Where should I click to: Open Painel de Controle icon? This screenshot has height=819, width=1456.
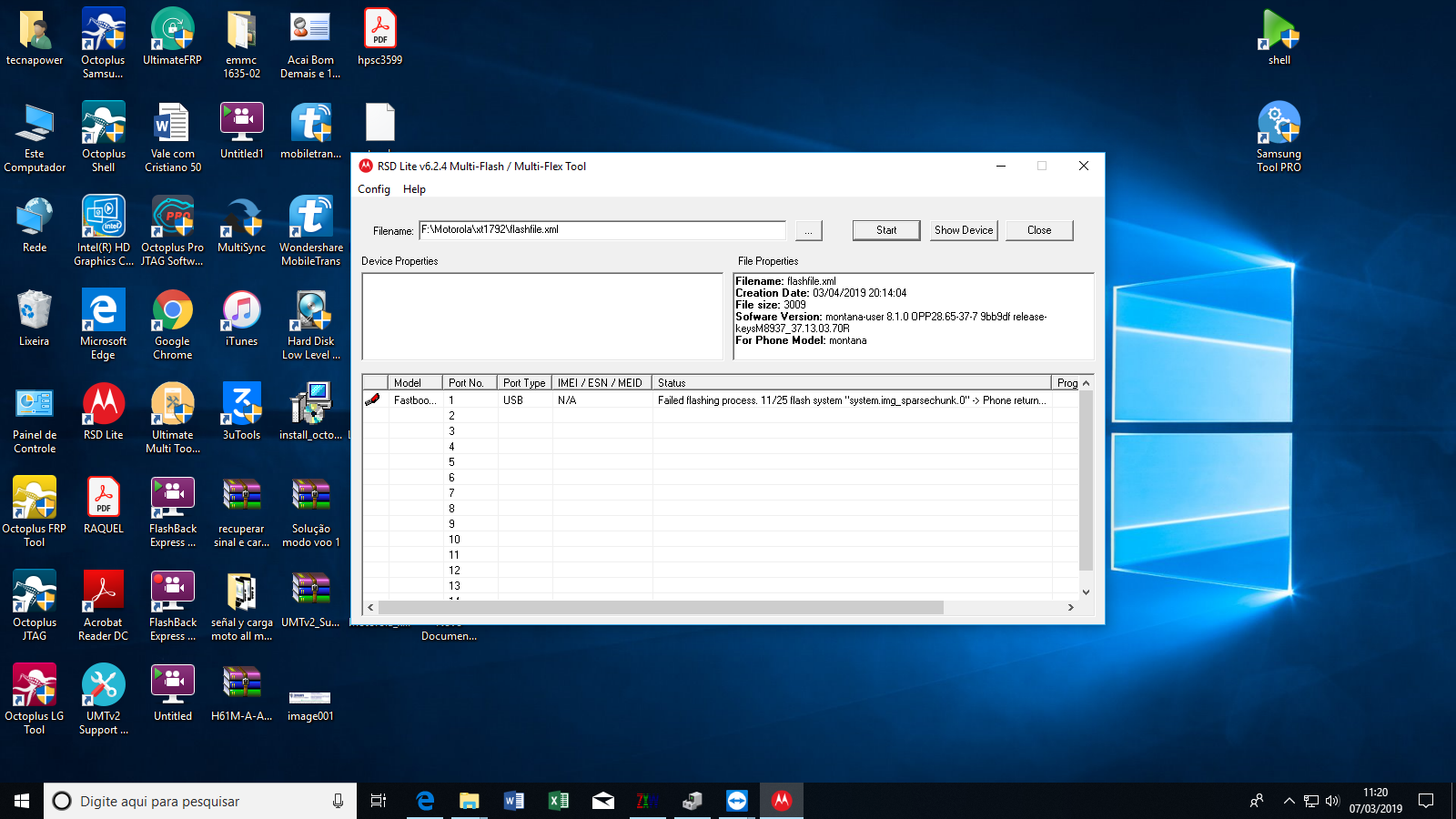pos(35,418)
